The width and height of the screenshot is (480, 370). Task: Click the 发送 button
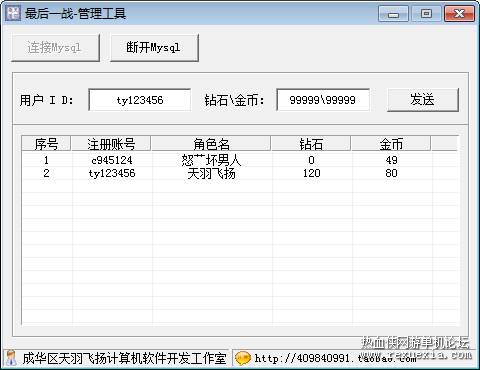pyautogui.click(x=423, y=100)
